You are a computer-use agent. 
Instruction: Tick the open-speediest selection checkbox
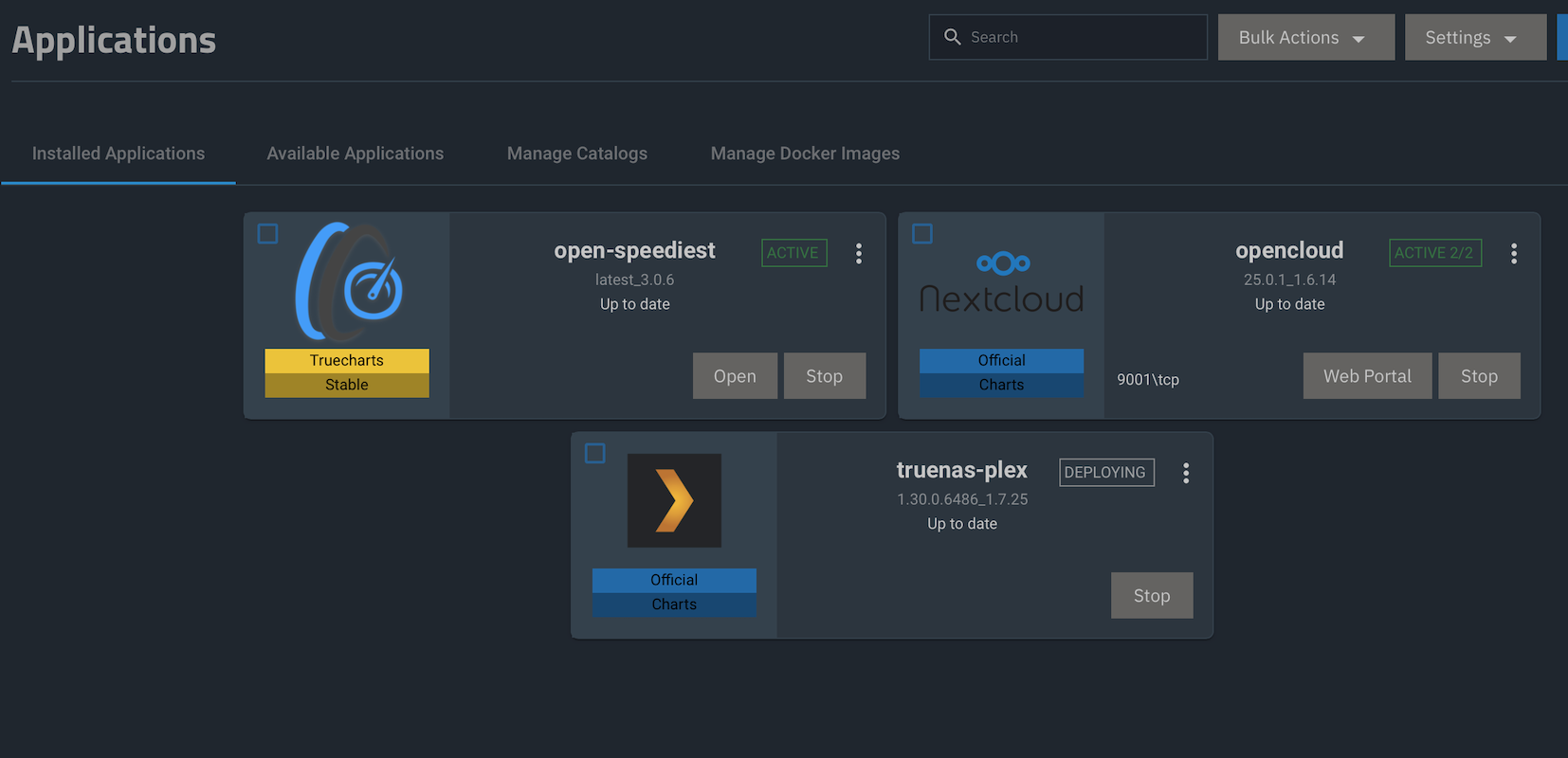(x=268, y=234)
